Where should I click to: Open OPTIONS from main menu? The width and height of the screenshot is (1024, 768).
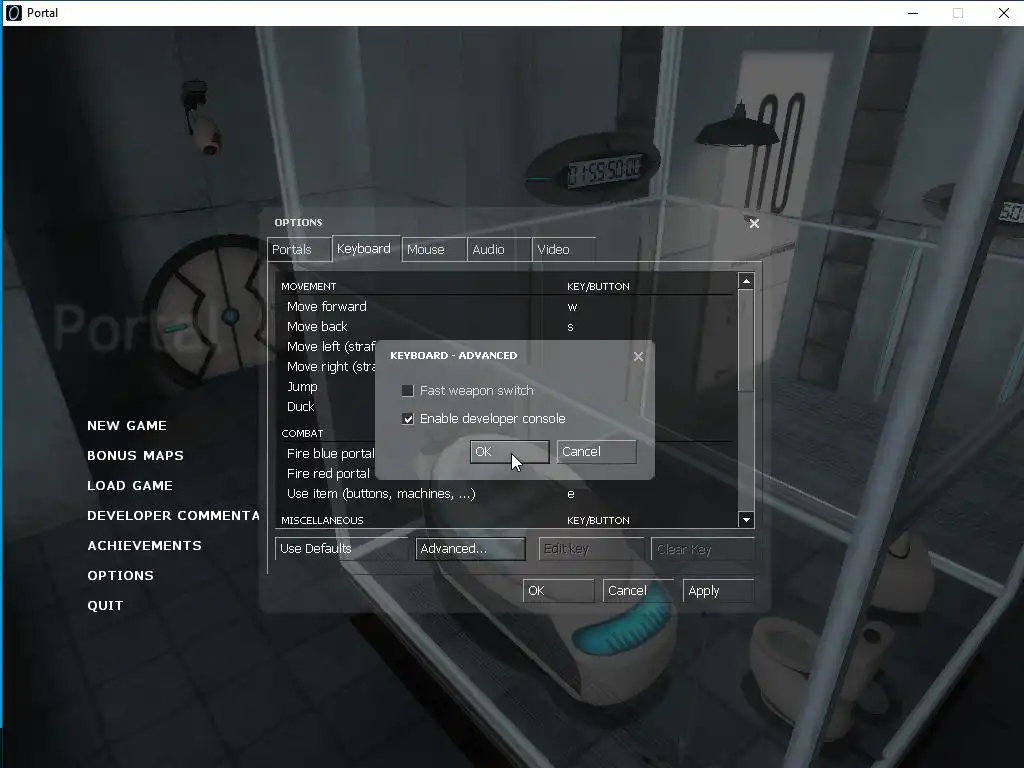click(x=120, y=576)
